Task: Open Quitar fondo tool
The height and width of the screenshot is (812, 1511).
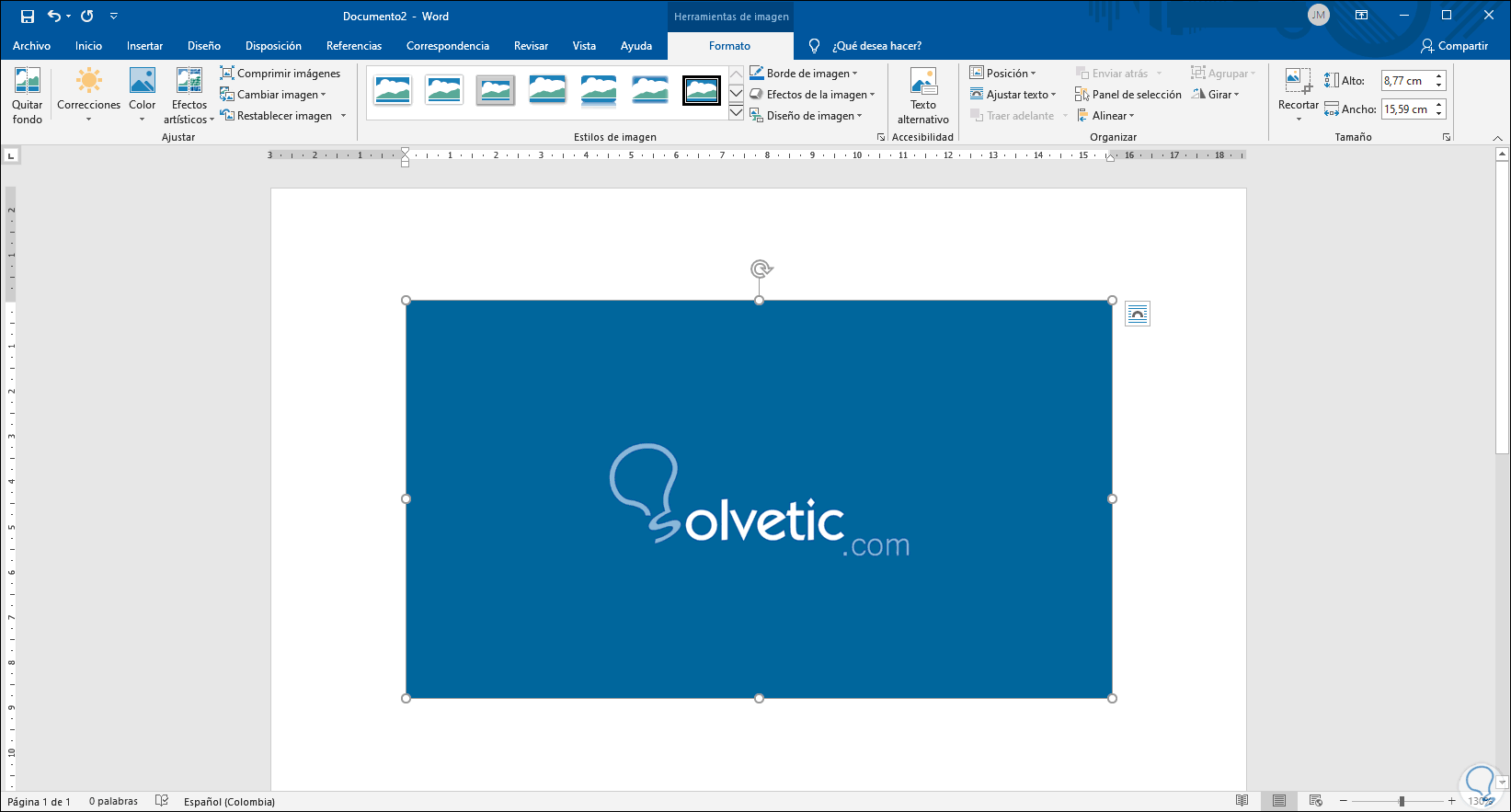Action: click(28, 96)
